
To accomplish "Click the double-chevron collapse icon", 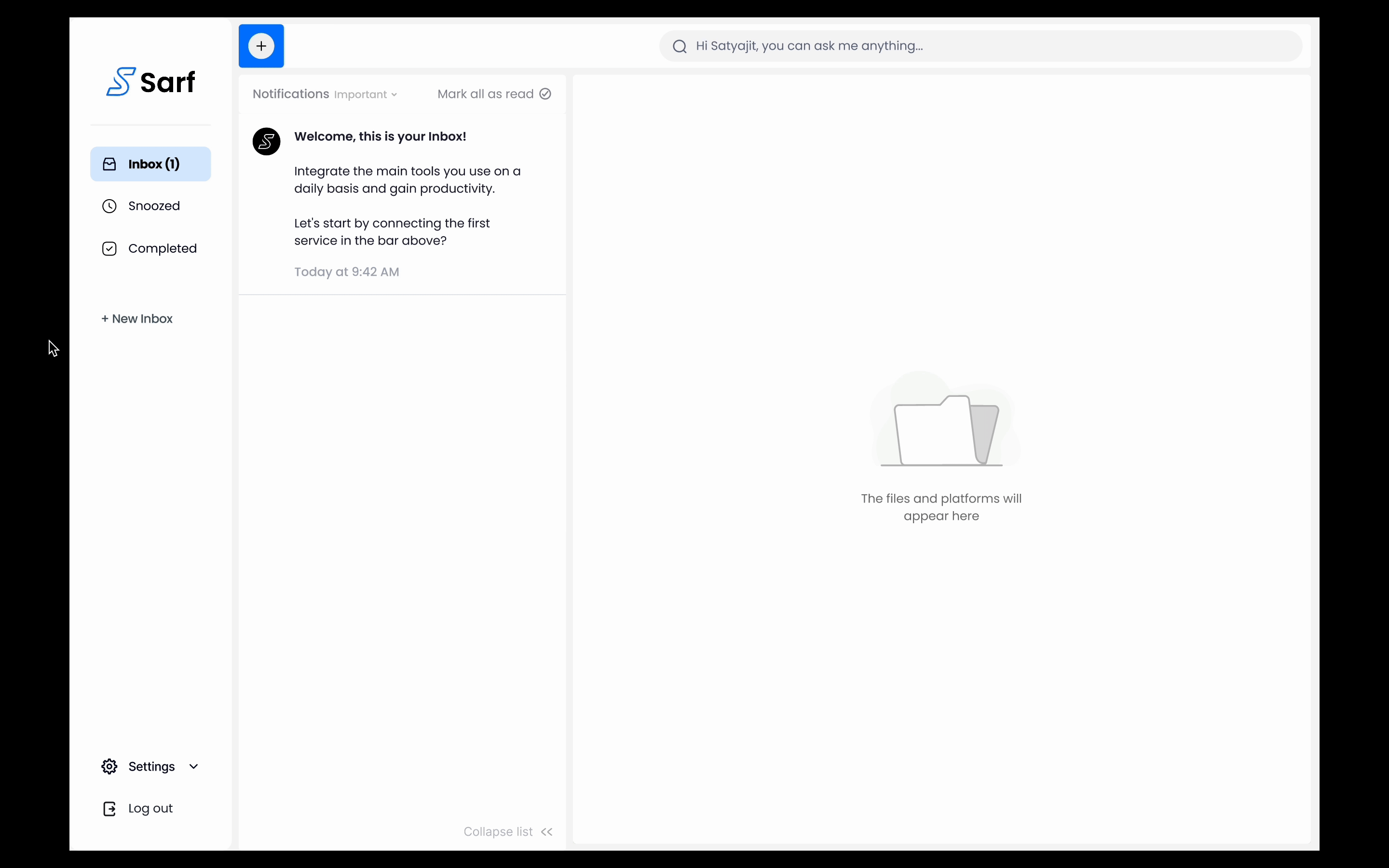I will (546, 832).
